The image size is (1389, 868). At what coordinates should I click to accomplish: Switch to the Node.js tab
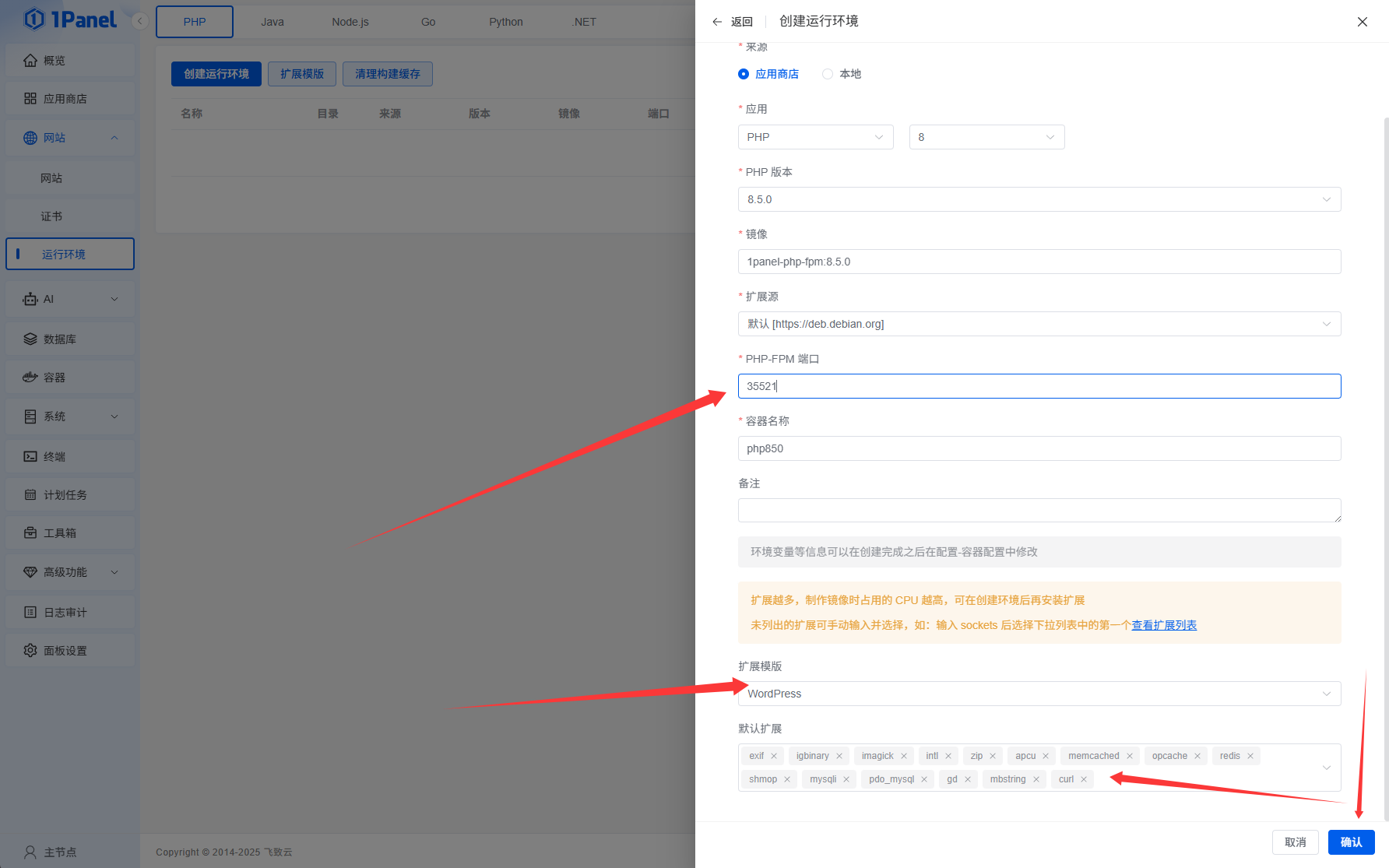click(x=350, y=22)
